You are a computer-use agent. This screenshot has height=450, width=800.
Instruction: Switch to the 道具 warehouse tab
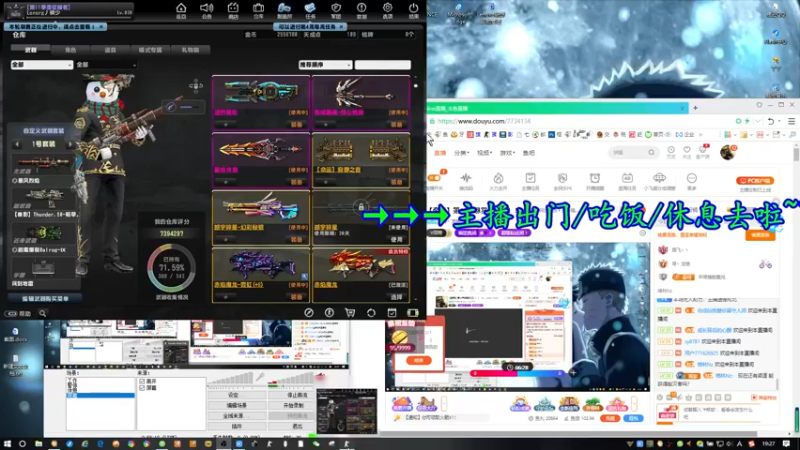[110, 49]
